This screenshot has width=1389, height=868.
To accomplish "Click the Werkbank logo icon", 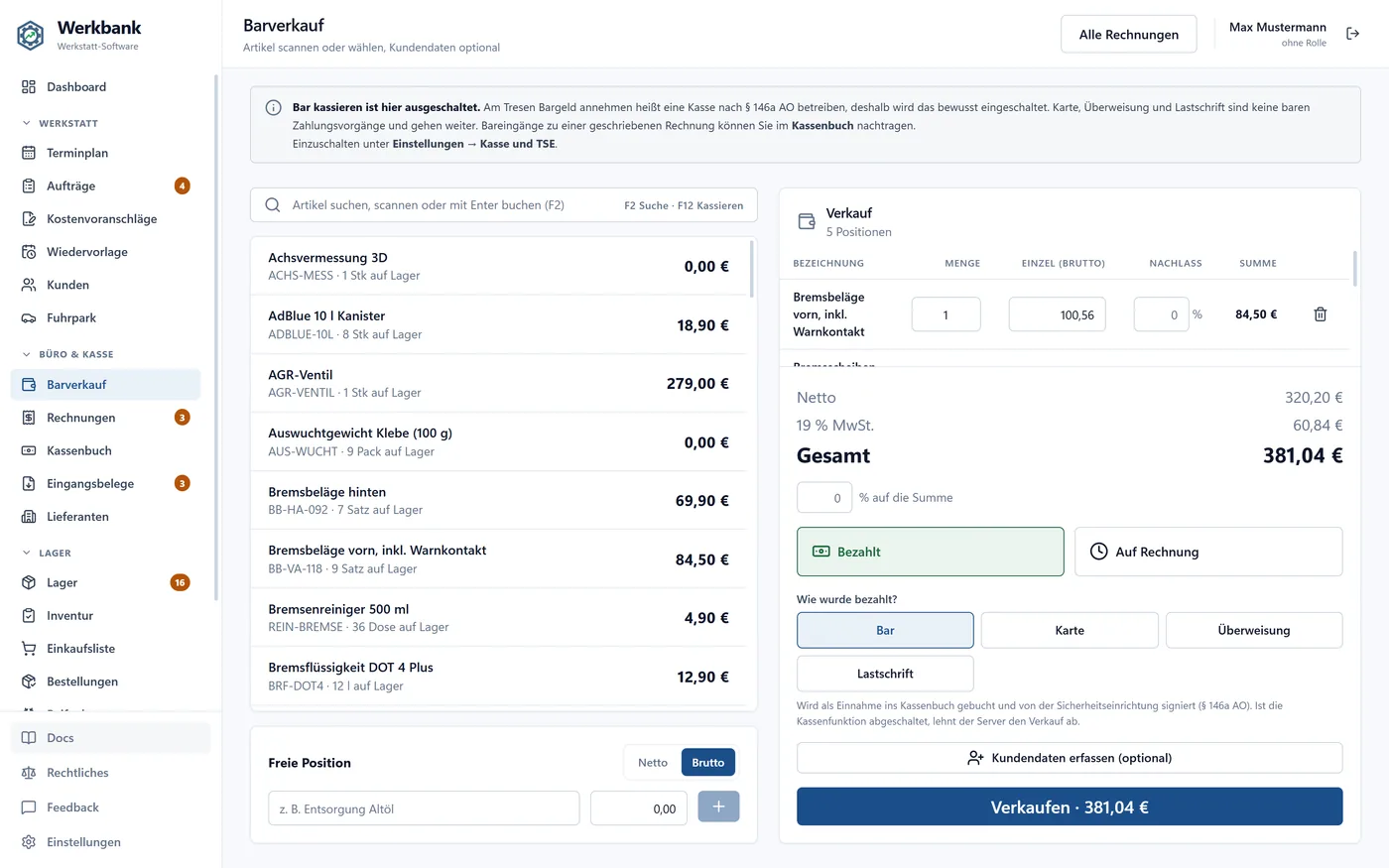I will coord(31,36).
